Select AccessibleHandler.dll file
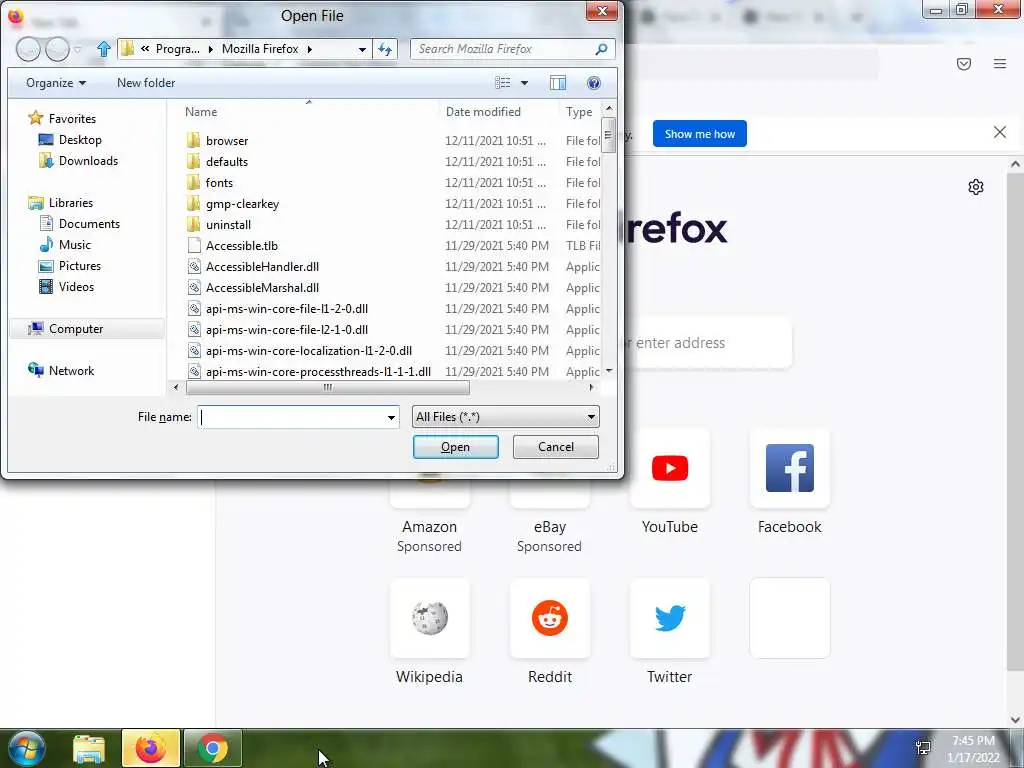This screenshot has width=1024, height=768. [x=262, y=266]
